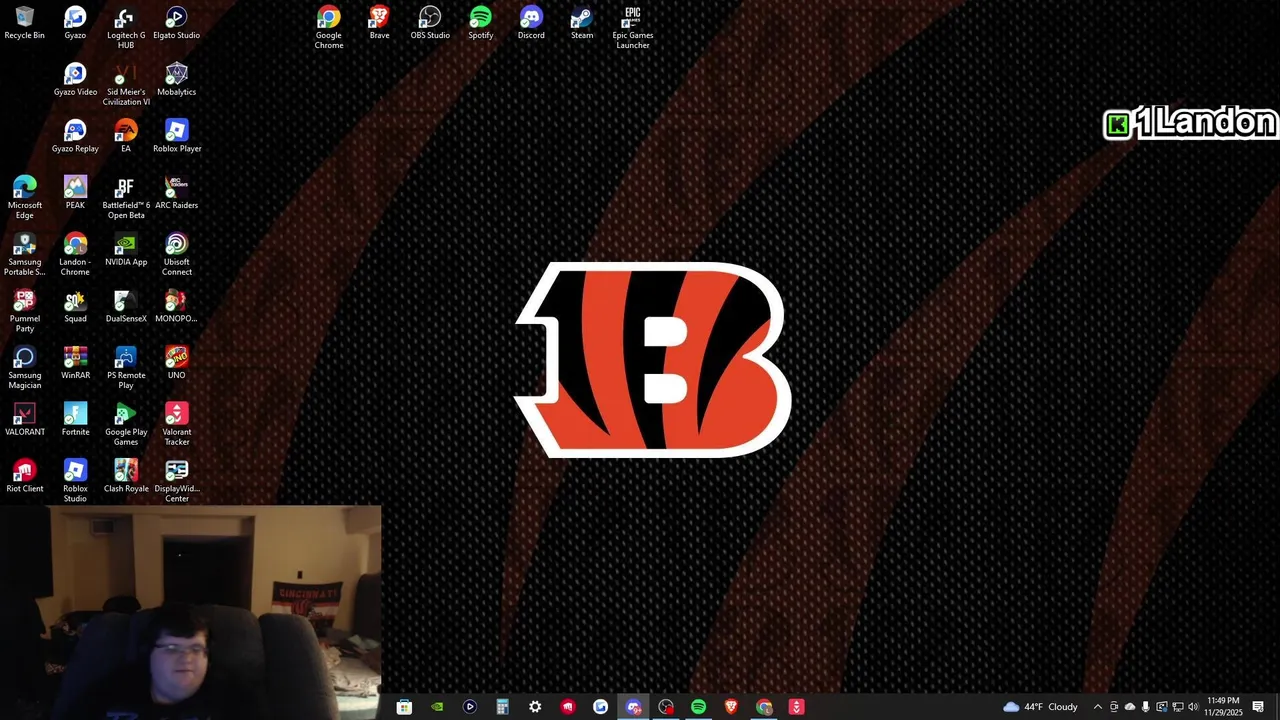Select Samsung Magician desktop icon
Image resolution: width=1280 pixels, height=720 pixels.
25,368
